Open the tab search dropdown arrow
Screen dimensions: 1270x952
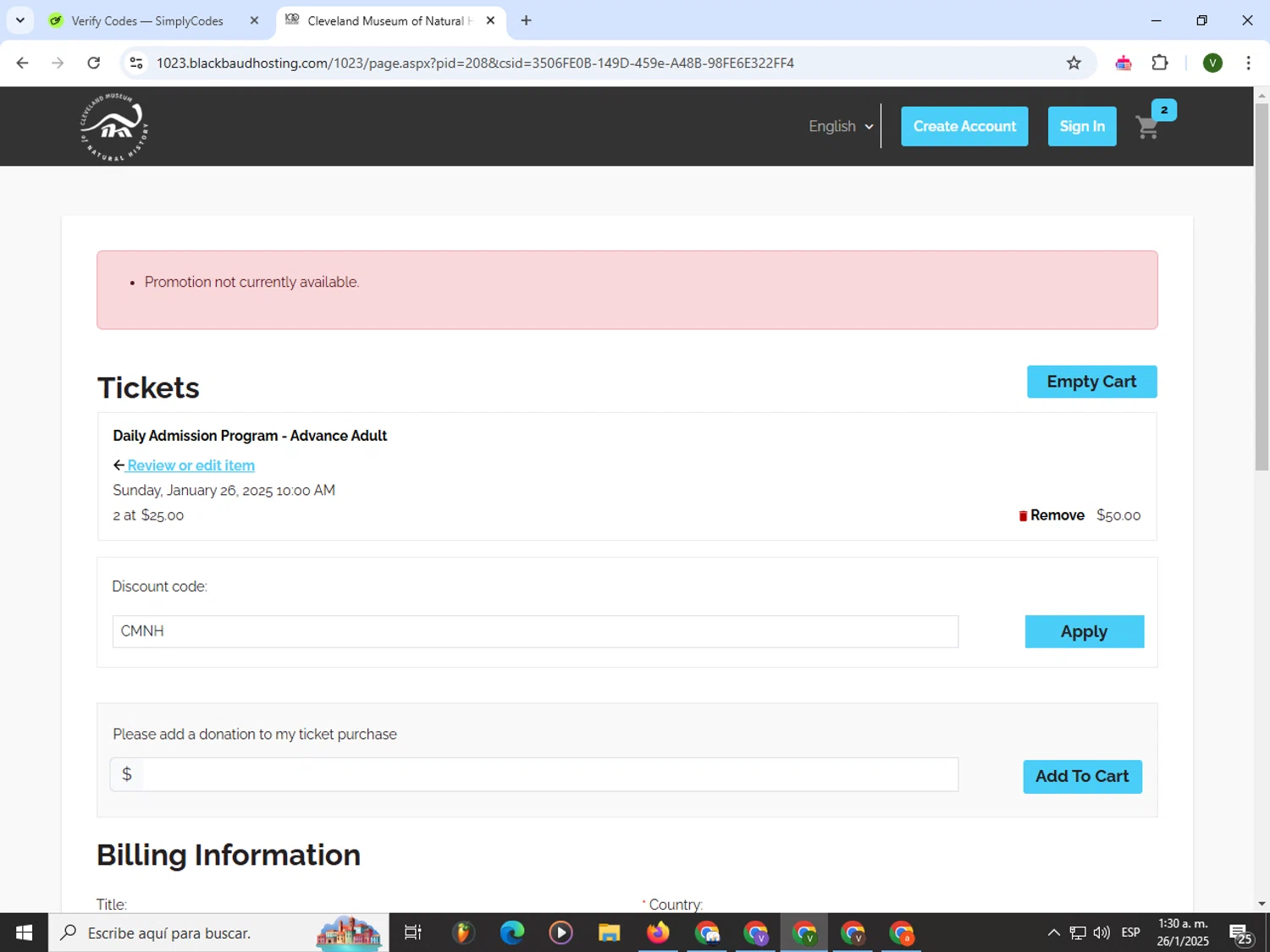pyautogui.click(x=19, y=20)
